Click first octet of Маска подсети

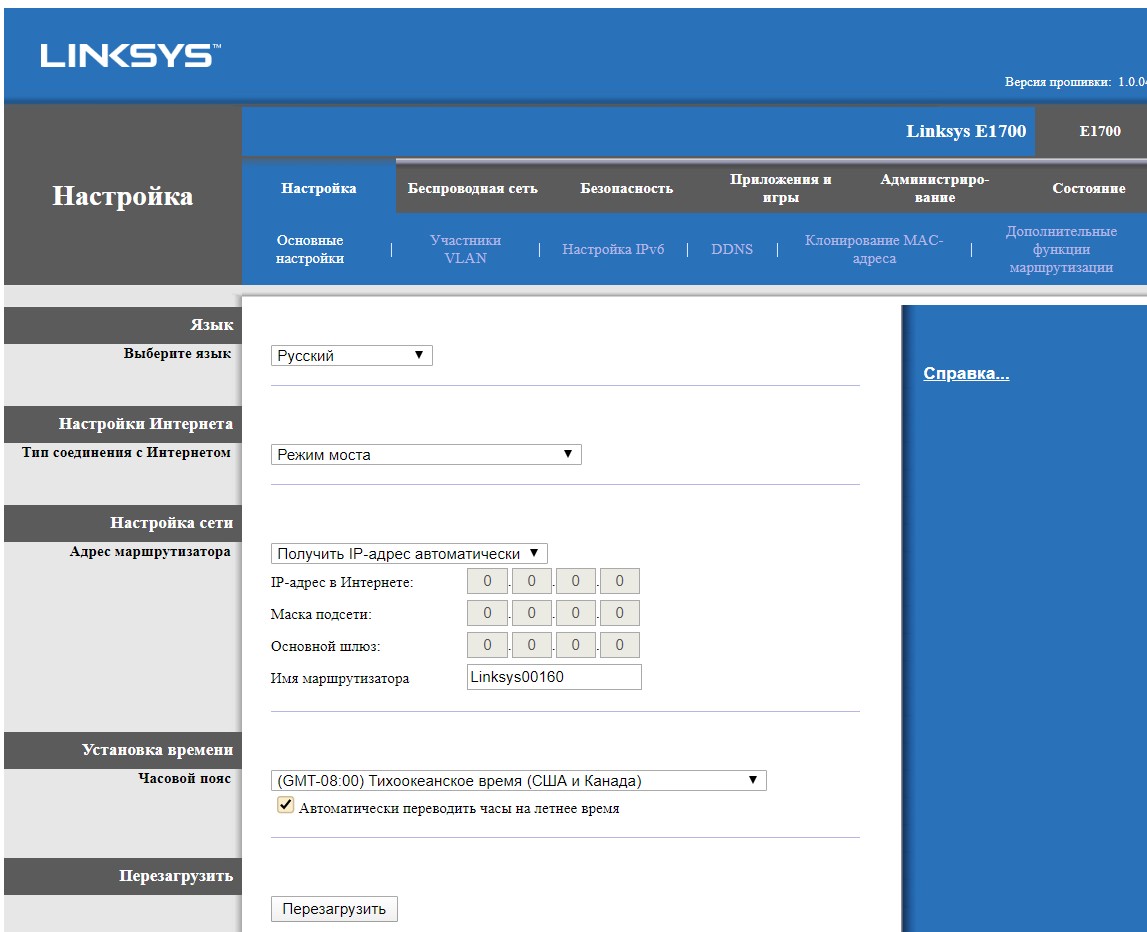(x=487, y=613)
